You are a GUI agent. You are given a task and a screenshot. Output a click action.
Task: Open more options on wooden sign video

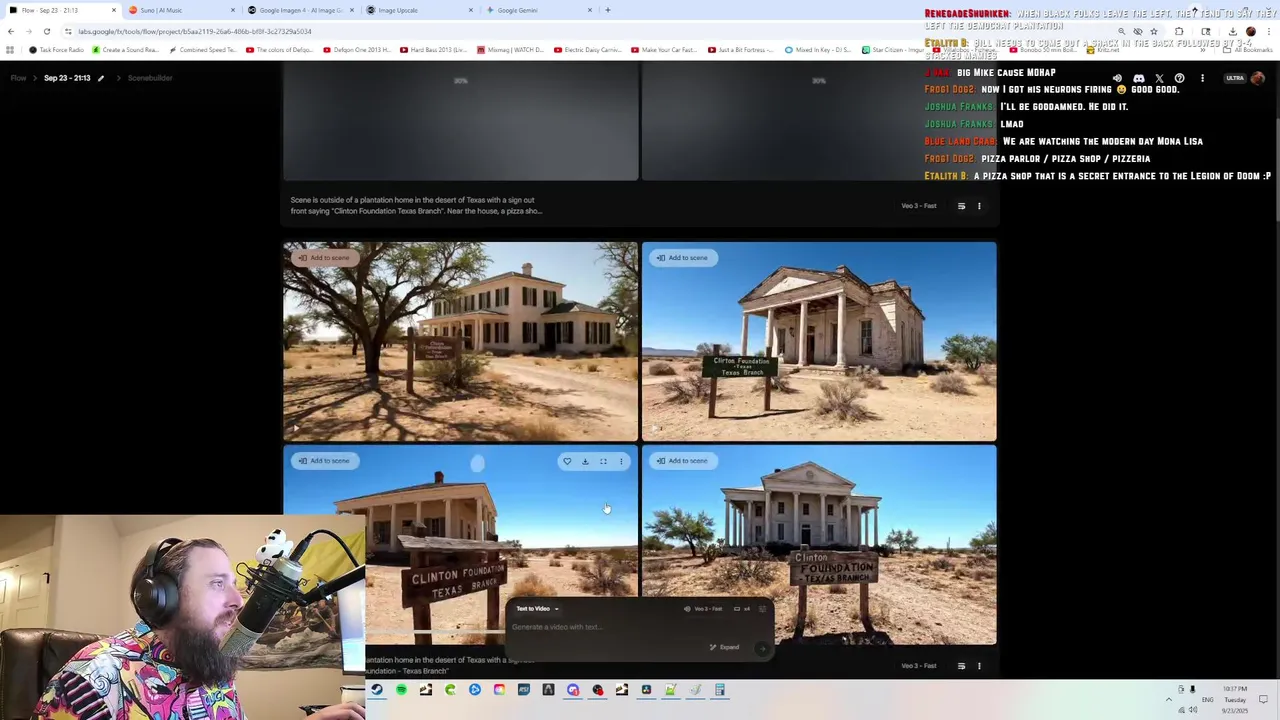621,461
